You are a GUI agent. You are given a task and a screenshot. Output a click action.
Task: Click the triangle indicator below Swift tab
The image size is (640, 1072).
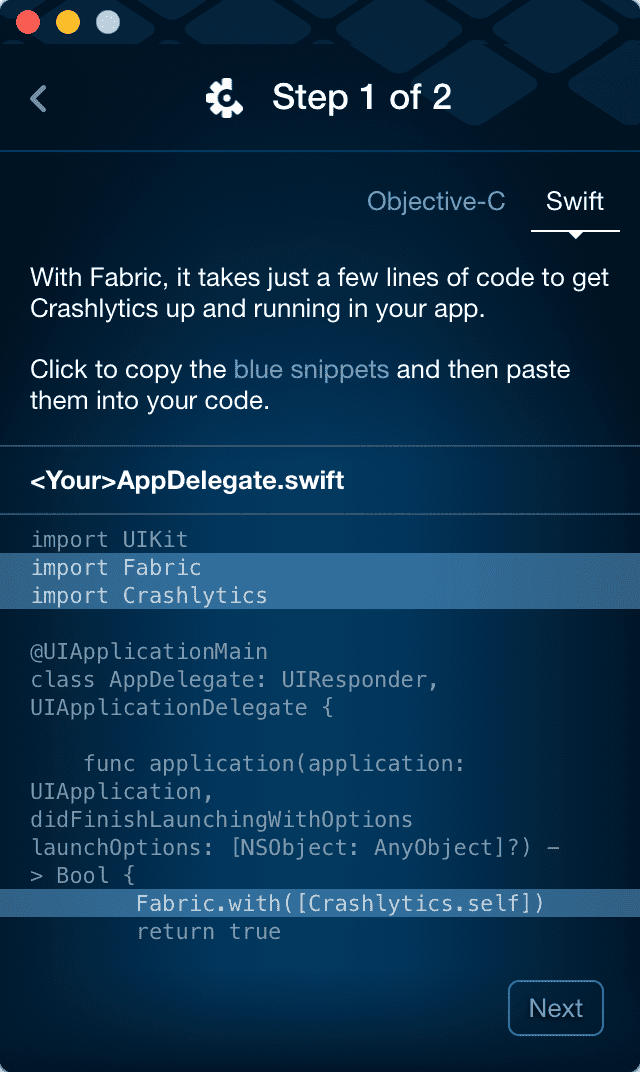point(575,234)
